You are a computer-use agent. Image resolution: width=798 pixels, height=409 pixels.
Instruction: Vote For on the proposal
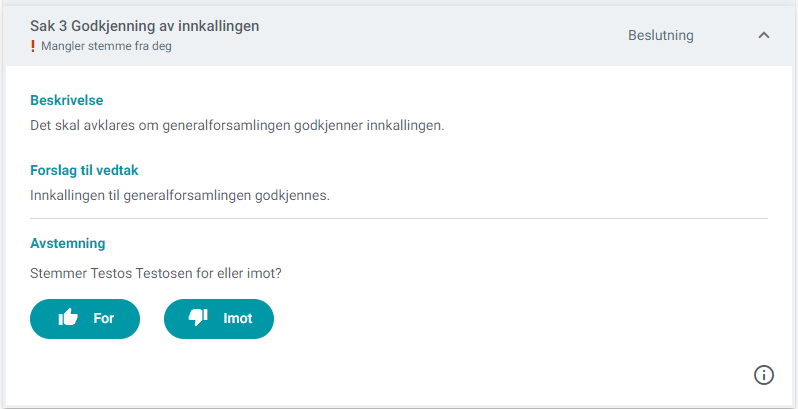85,318
